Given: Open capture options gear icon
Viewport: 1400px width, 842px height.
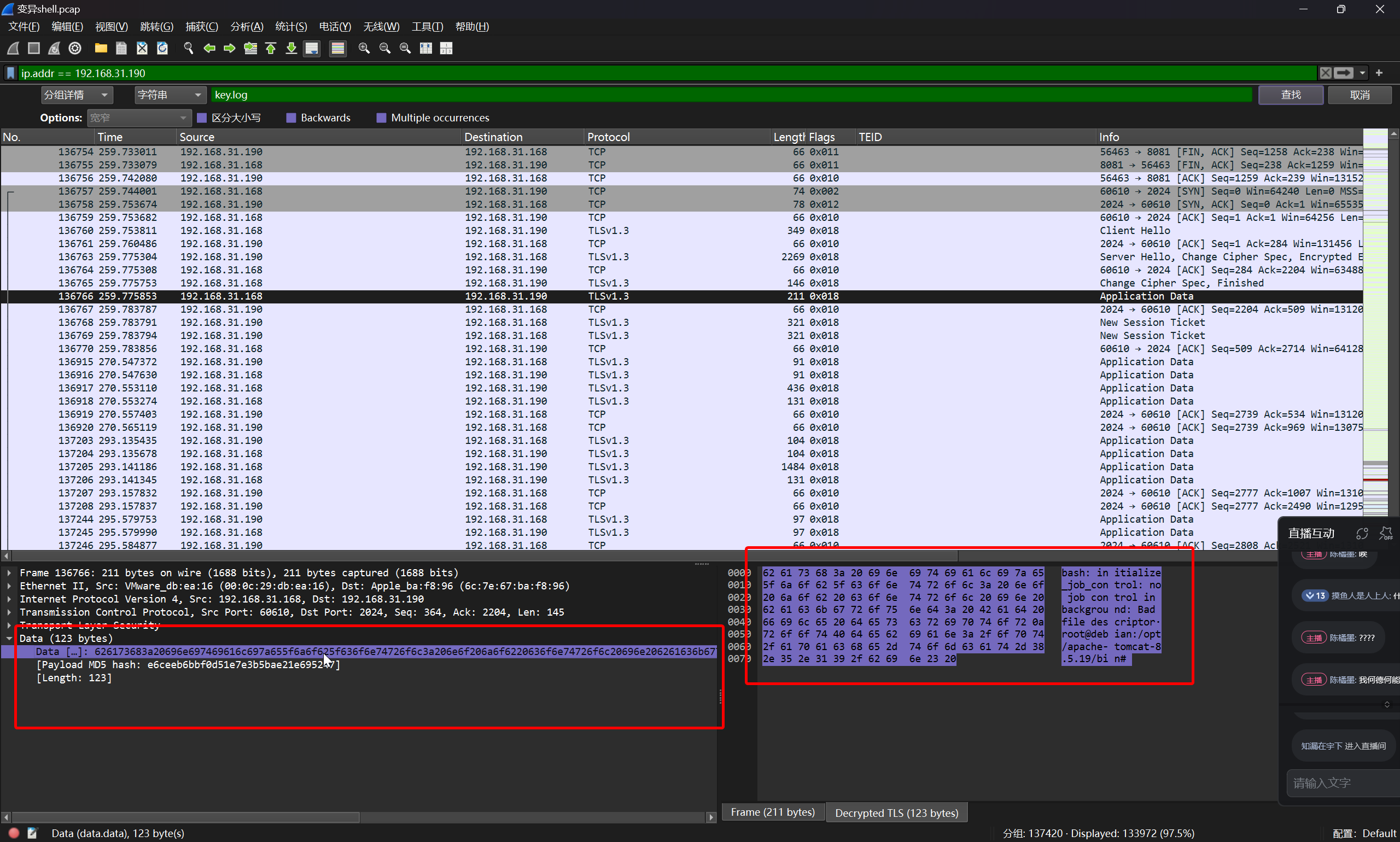Looking at the screenshot, I should pos(75,48).
